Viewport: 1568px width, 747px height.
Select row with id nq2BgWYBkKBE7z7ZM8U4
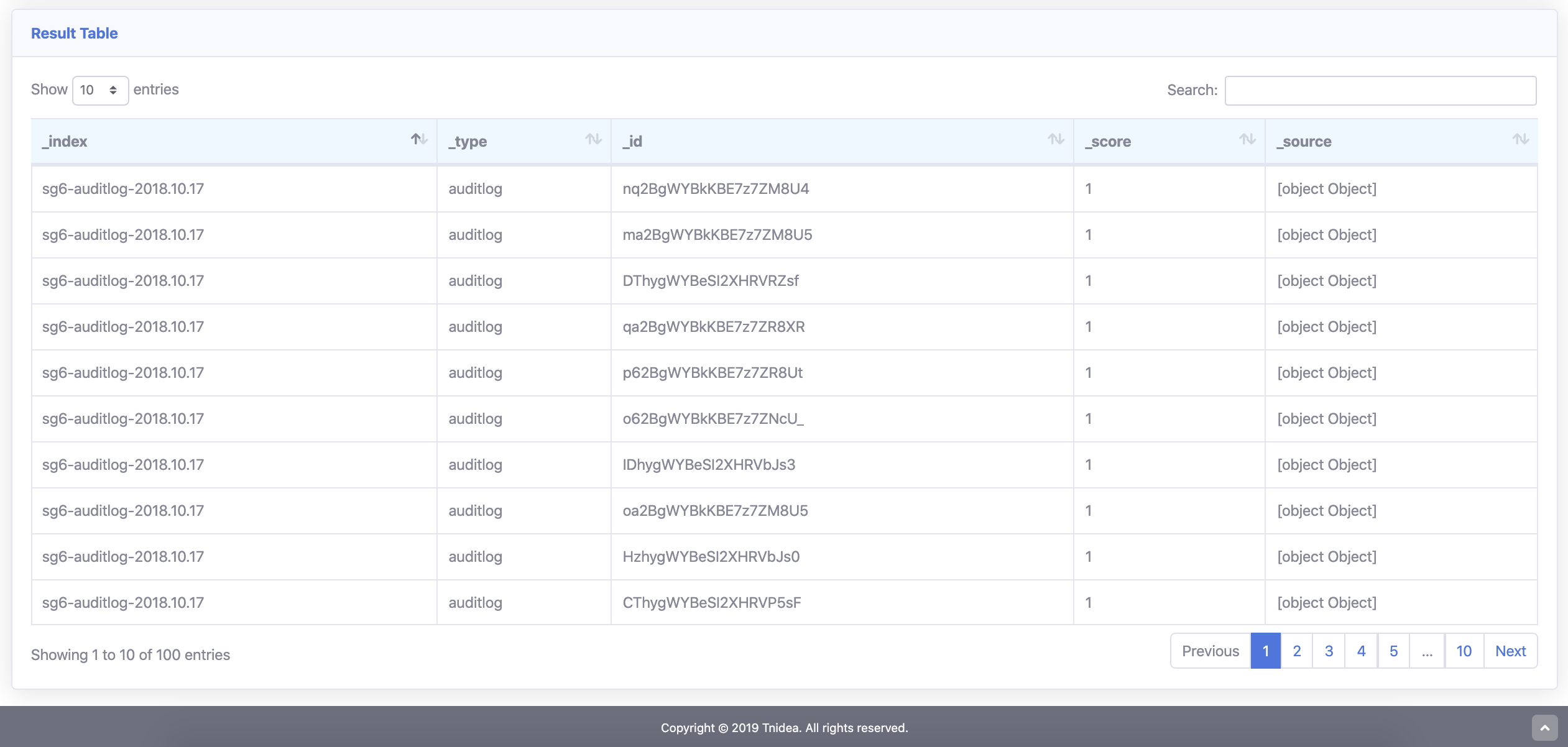coord(716,189)
